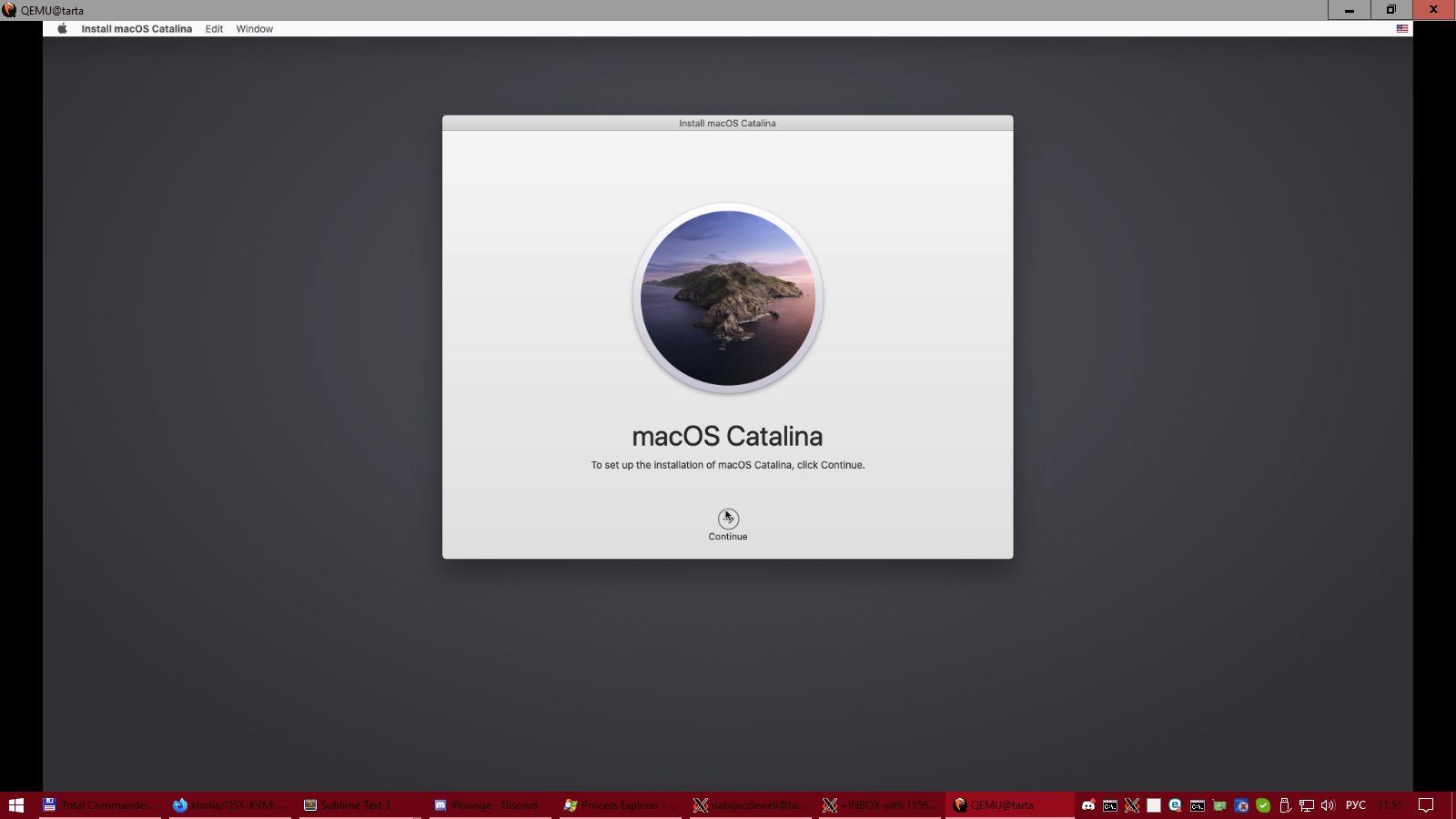Click the ESET tray icon
Screen dimensions: 1456x819
point(1176,805)
